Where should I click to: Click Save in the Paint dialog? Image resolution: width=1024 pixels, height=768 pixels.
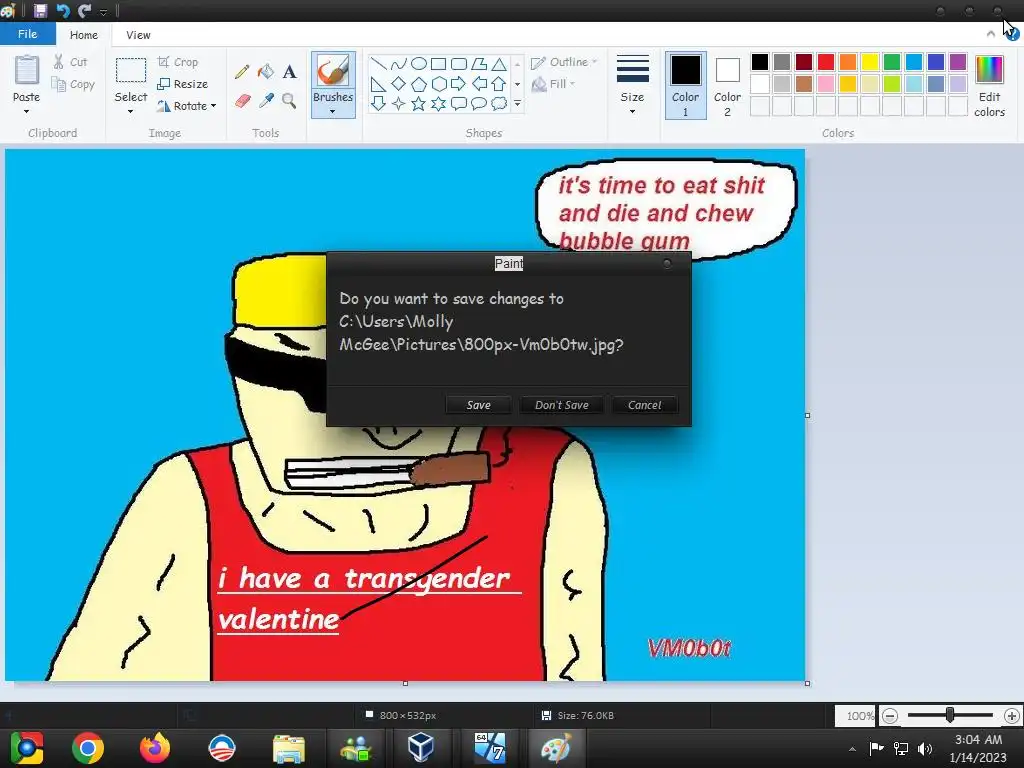478,405
